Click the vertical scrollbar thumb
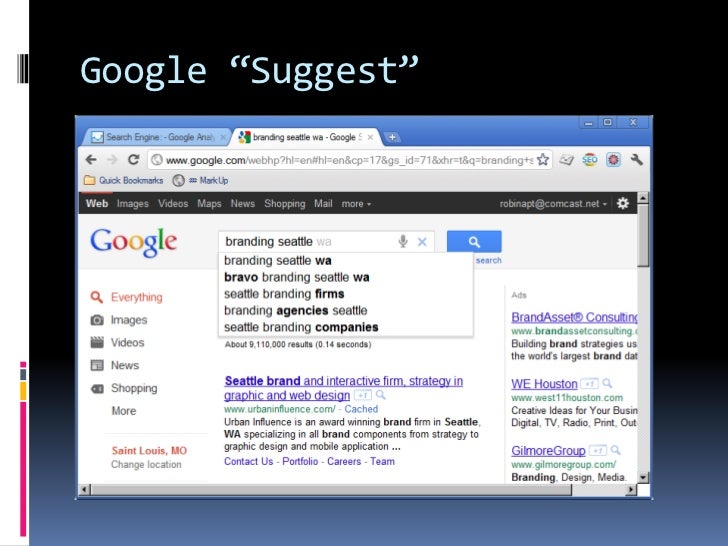This screenshot has width=728, height=546. click(x=643, y=235)
